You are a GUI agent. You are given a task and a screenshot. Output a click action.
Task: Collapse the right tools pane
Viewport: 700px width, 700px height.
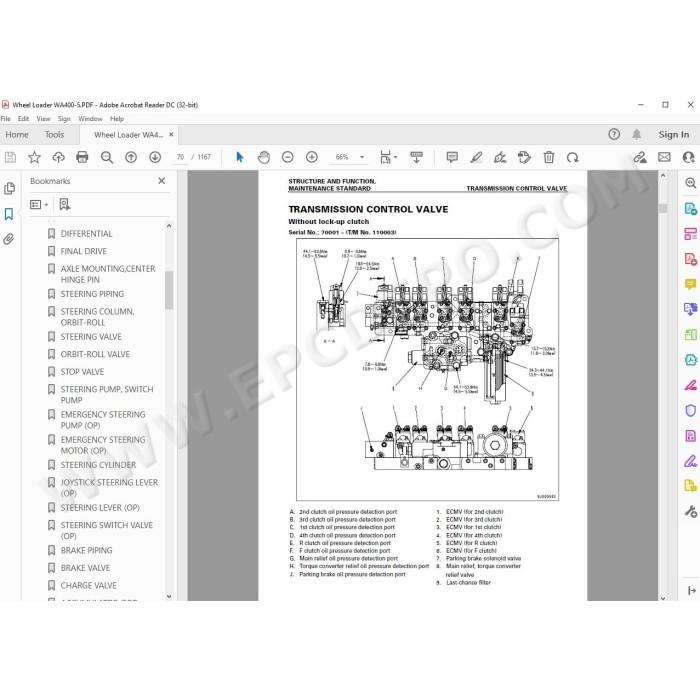click(x=692, y=590)
